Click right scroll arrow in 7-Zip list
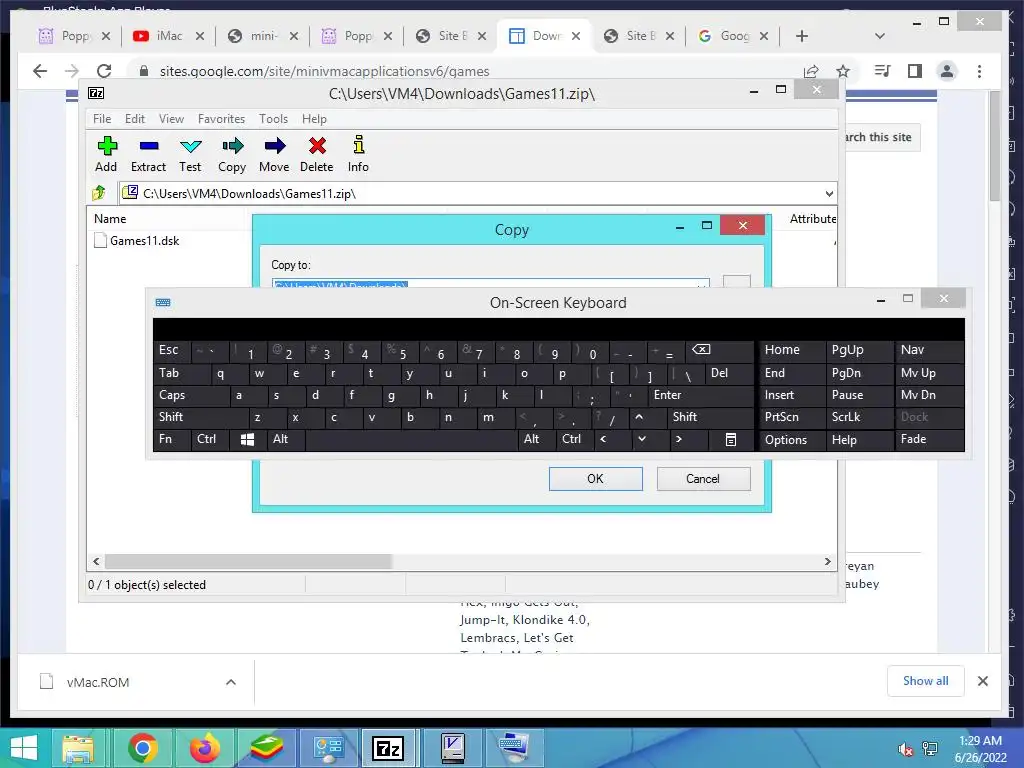 [x=827, y=561]
